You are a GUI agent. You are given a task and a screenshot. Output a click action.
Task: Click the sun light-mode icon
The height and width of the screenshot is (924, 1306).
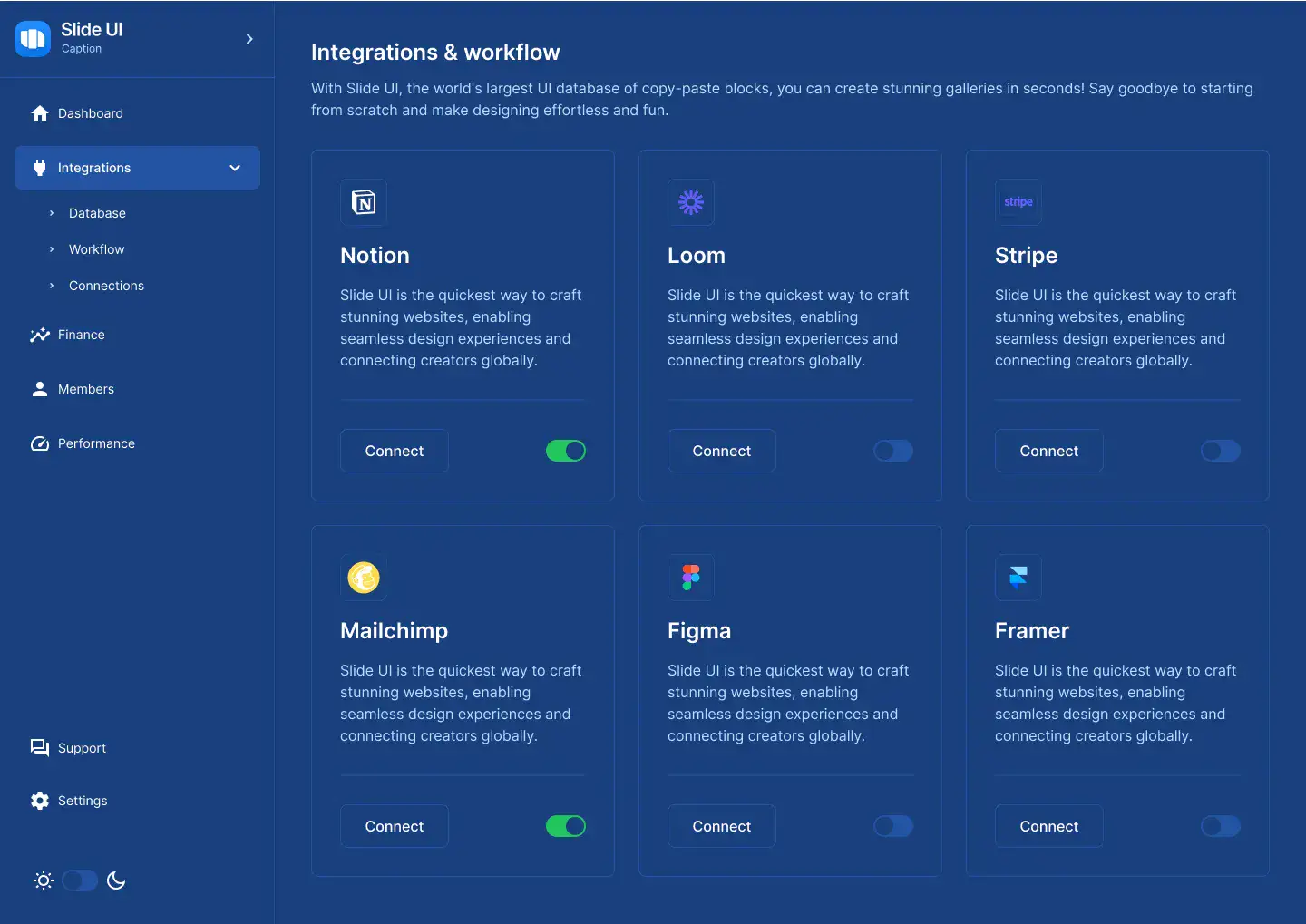click(44, 880)
